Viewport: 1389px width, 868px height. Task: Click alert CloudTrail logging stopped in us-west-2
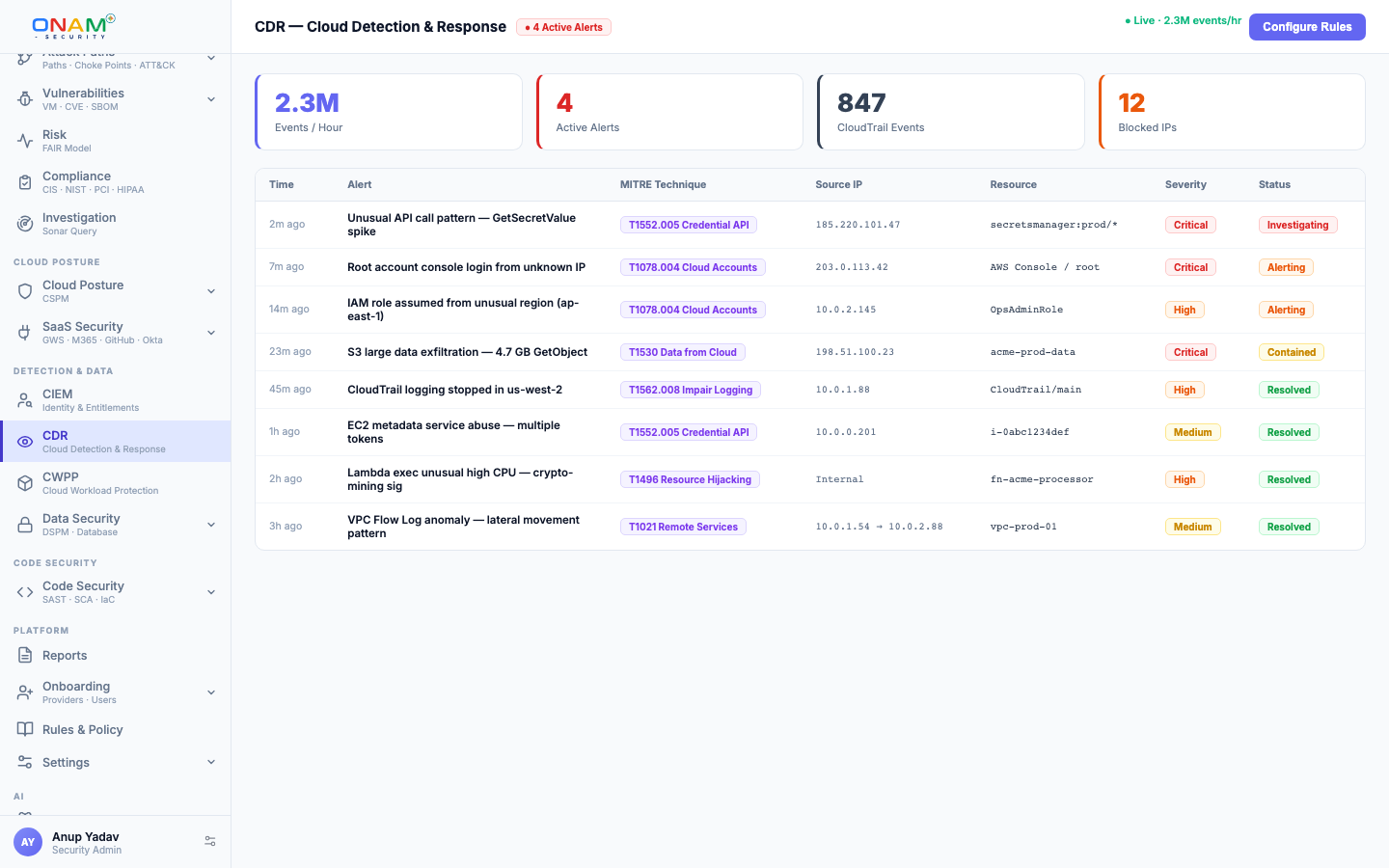coord(454,390)
